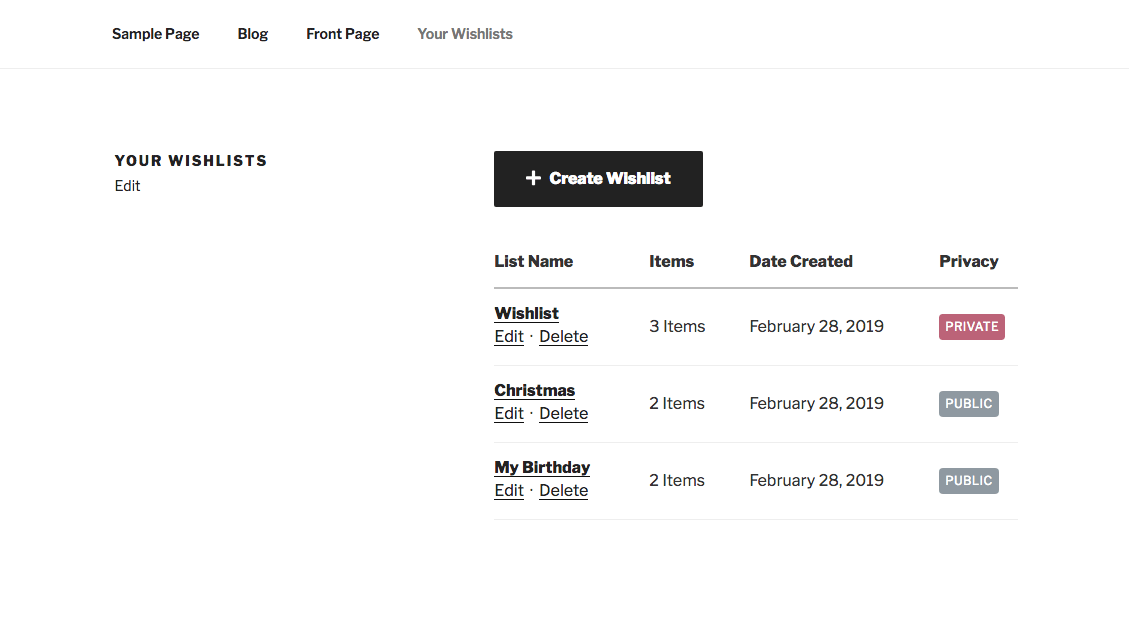Click the Public badge for Christmas
Viewport: 1129px width, 617px height.
click(968, 404)
